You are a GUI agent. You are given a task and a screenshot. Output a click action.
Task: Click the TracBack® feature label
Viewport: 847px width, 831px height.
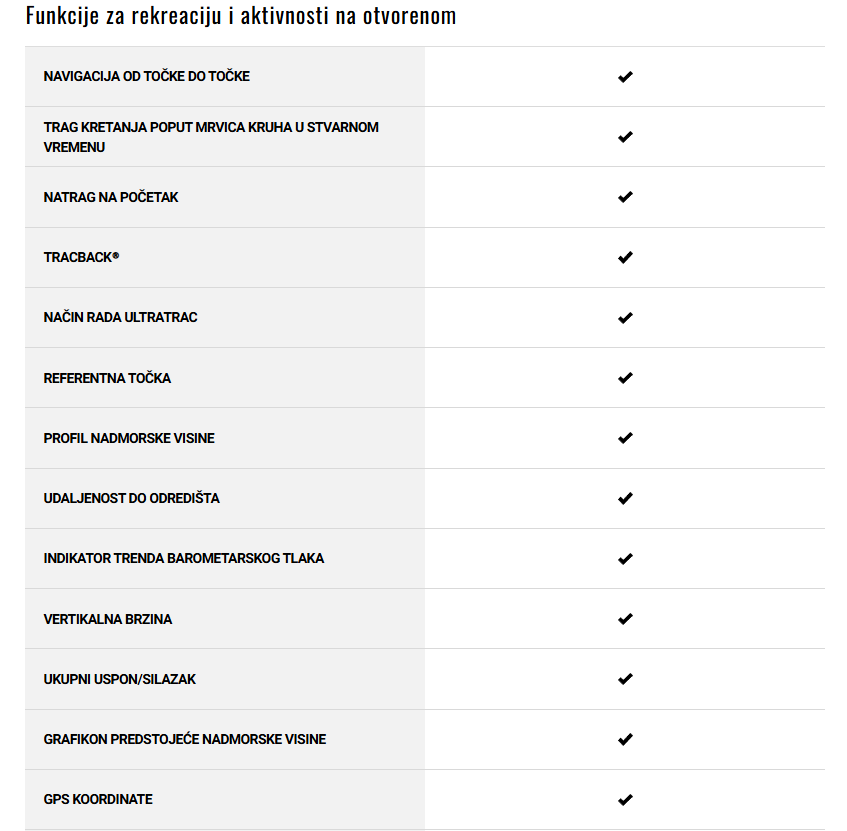(x=81, y=257)
